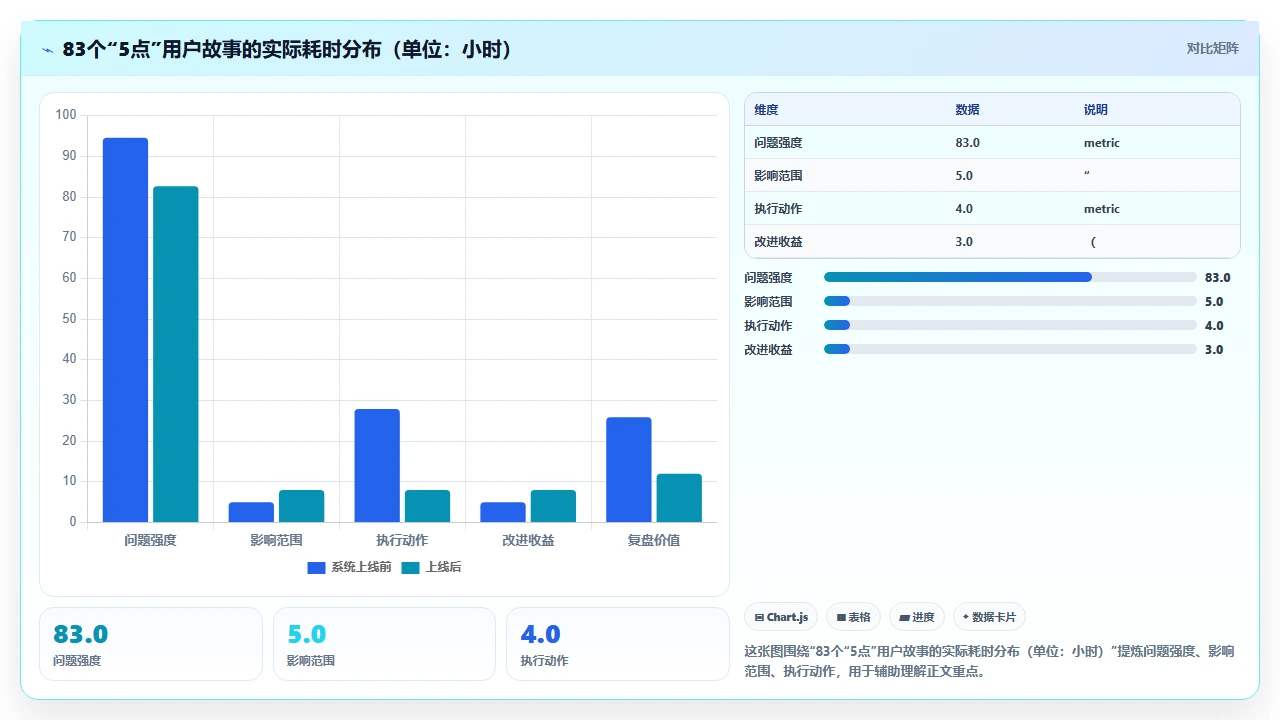Select the 影响范围 table row cell
This screenshot has width=1280, height=720.
(778, 175)
